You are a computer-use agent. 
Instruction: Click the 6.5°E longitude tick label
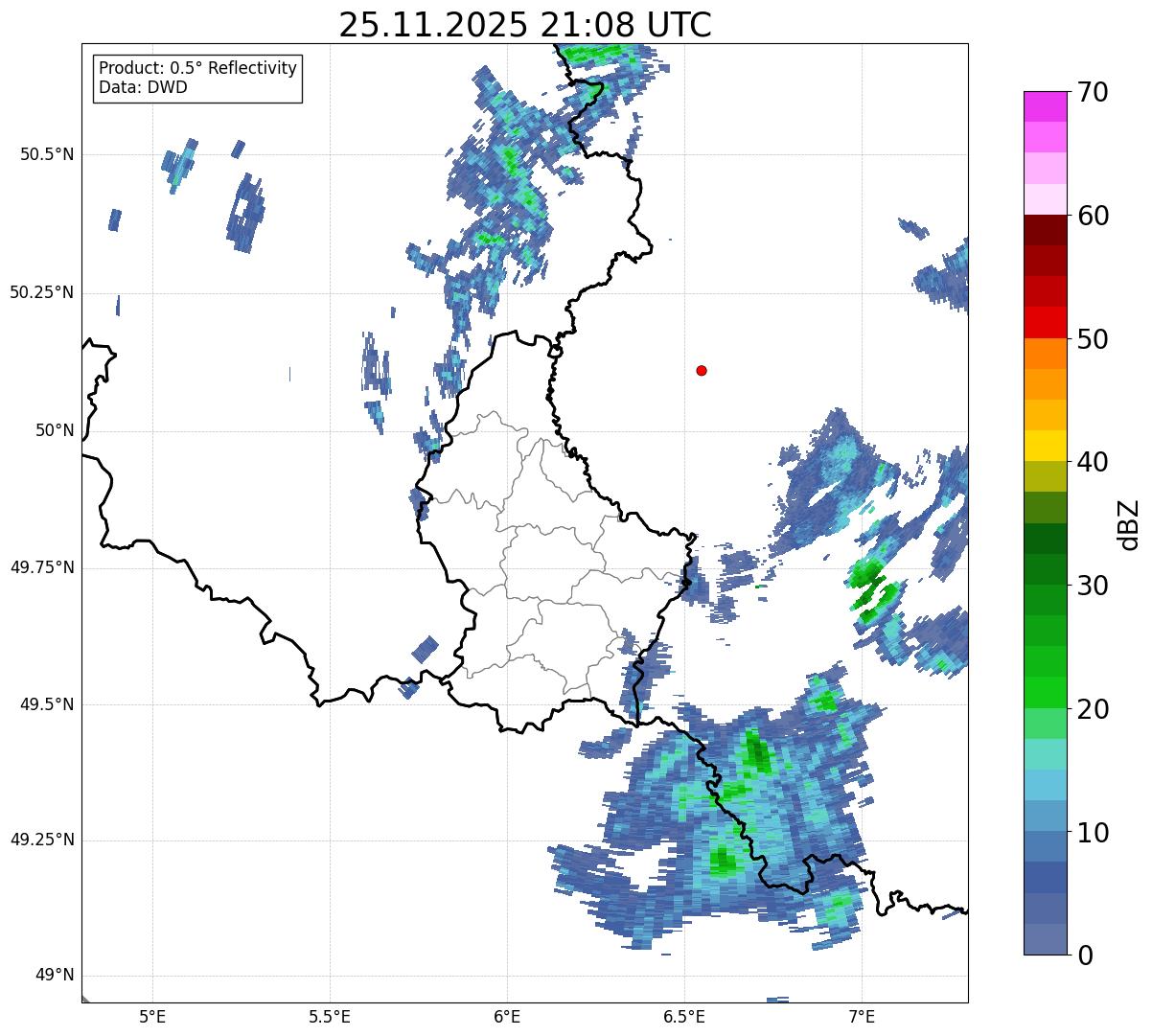(x=684, y=1015)
